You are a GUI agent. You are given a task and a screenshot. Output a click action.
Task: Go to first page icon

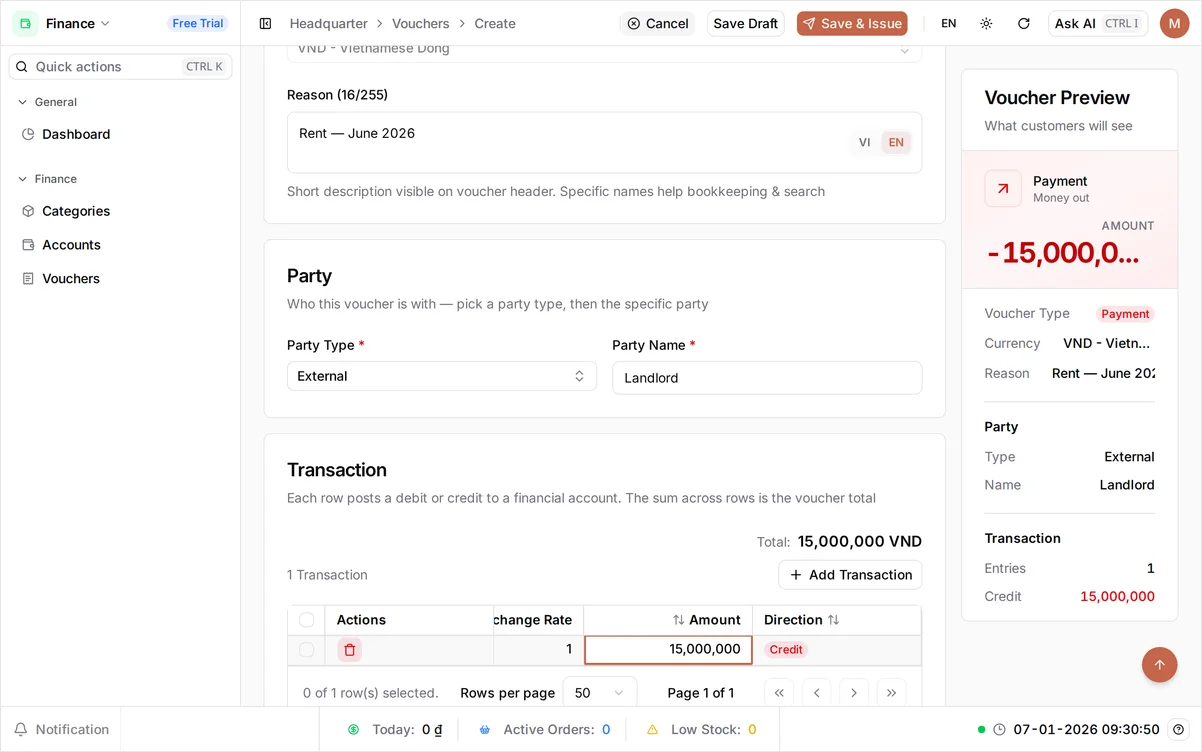point(779,693)
